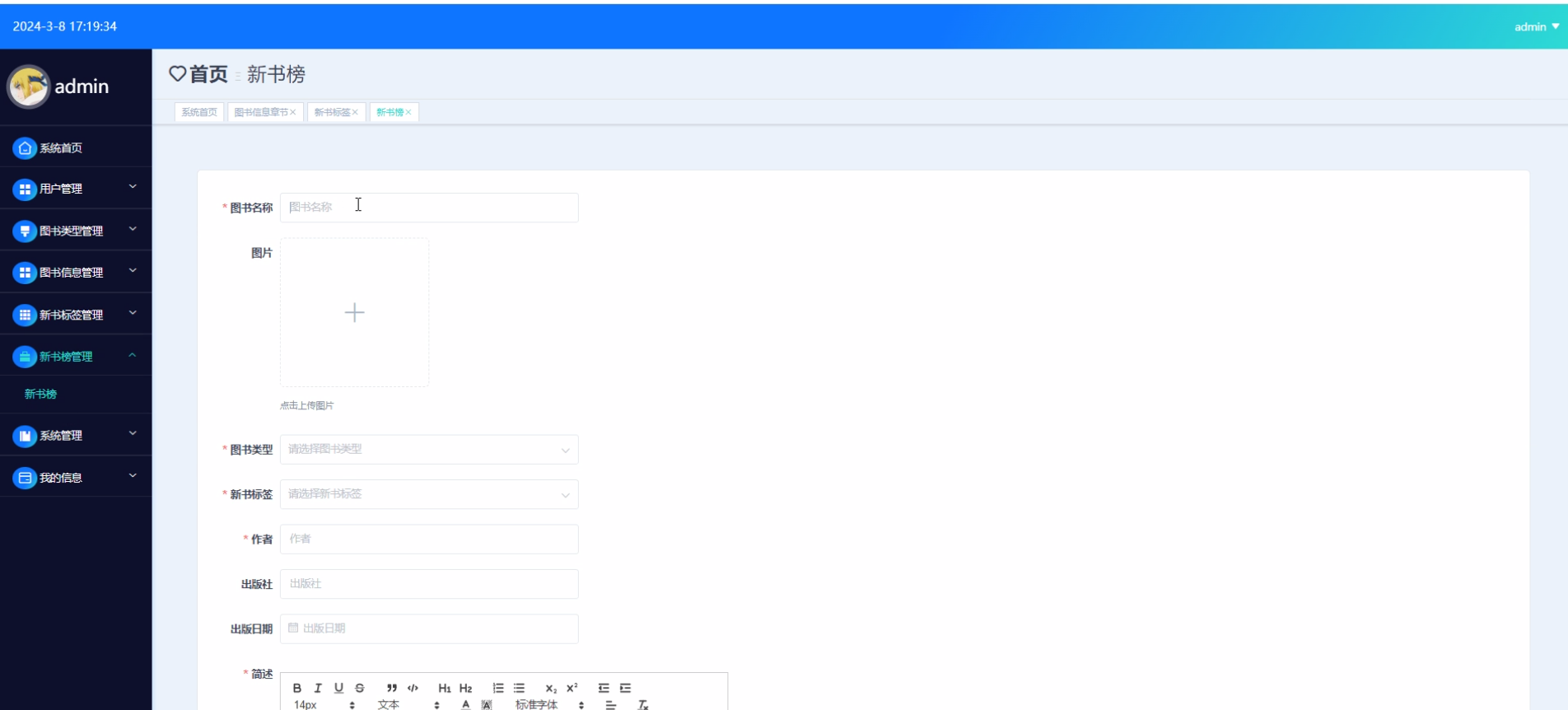
Task: Toggle underline formatting in editor
Action: point(338,688)
